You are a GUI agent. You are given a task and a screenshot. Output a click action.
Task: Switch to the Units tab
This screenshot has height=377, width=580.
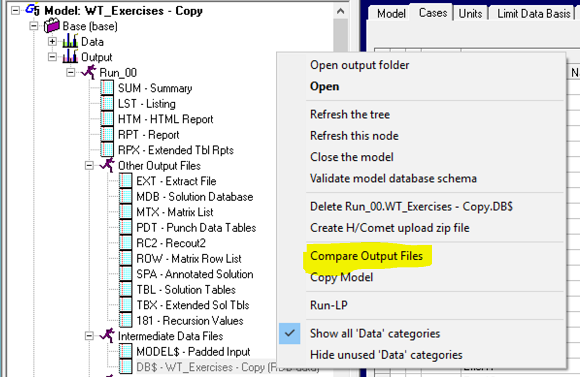pos(470,13)
